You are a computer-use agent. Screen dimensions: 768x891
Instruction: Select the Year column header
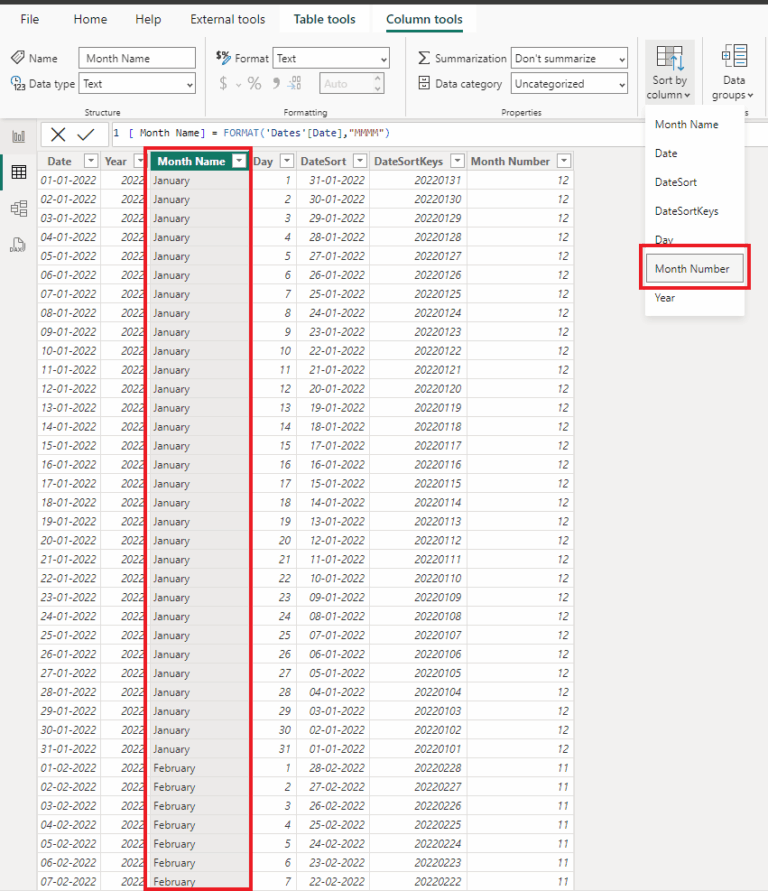[115, 161]
